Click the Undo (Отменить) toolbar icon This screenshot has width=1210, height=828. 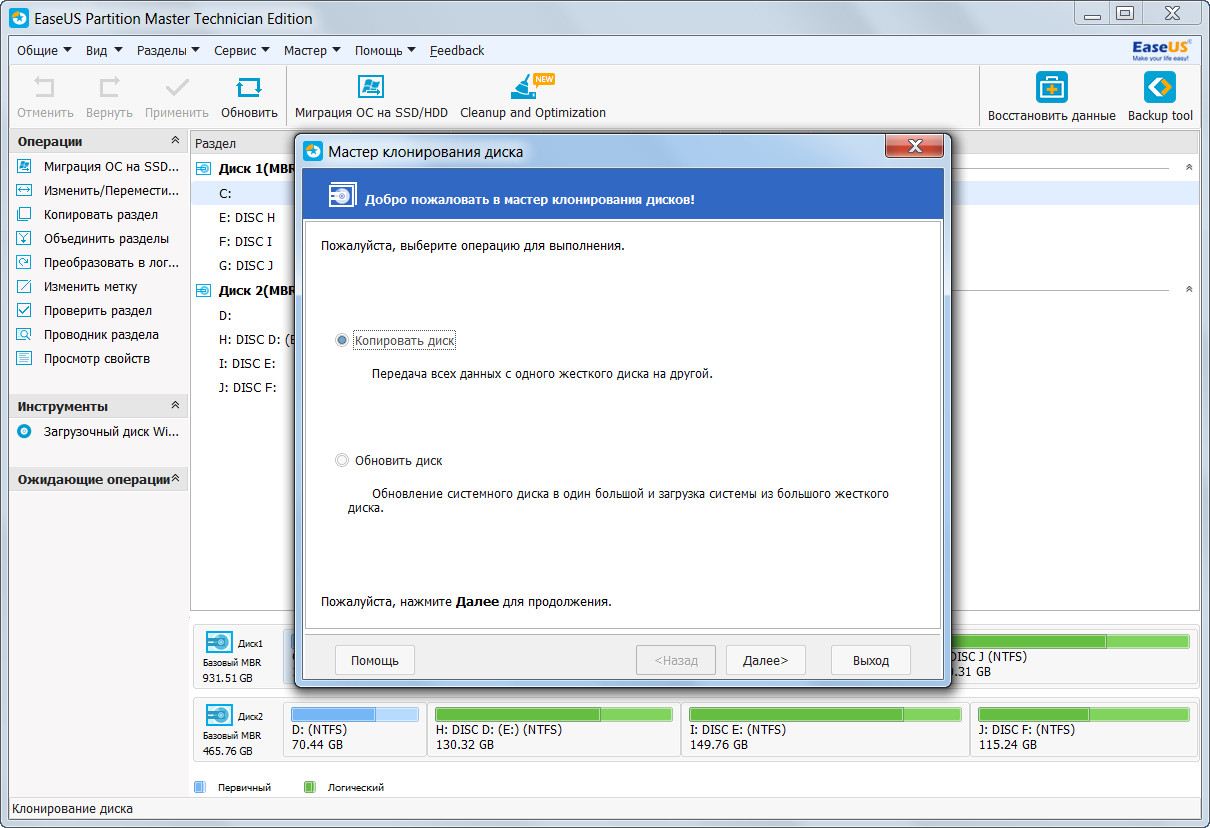pos(45,87)
